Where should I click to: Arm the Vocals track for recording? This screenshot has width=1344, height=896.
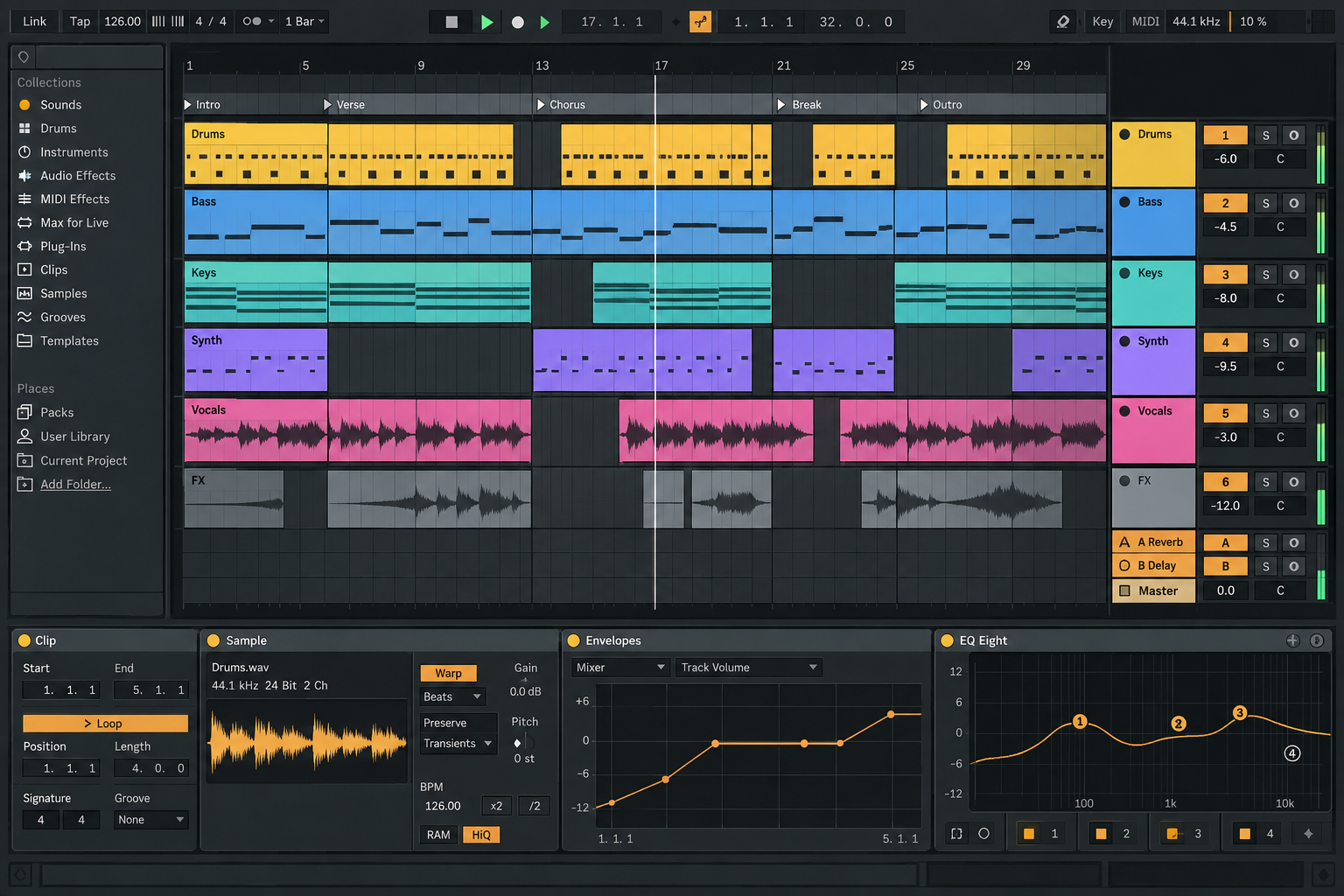(x=1293, y=413)
